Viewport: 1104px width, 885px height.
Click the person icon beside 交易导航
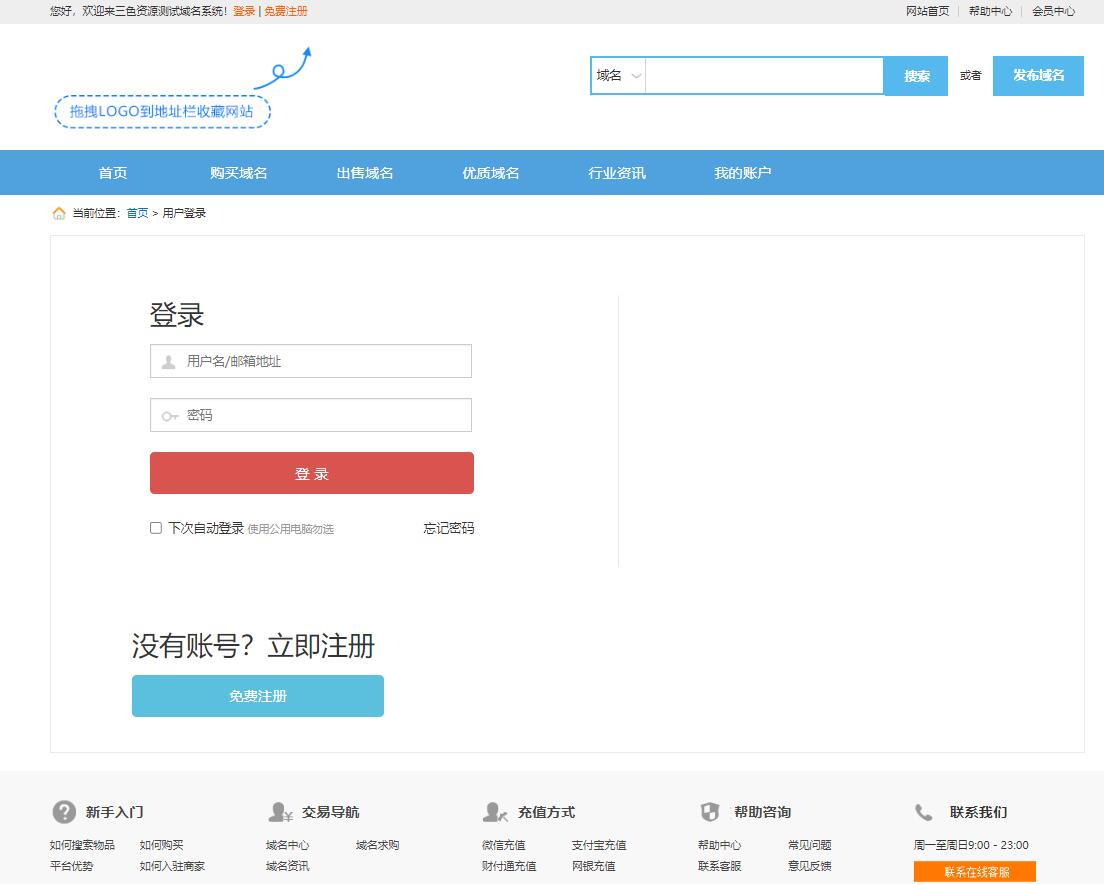pyautogui.click(x=280, y=812)
